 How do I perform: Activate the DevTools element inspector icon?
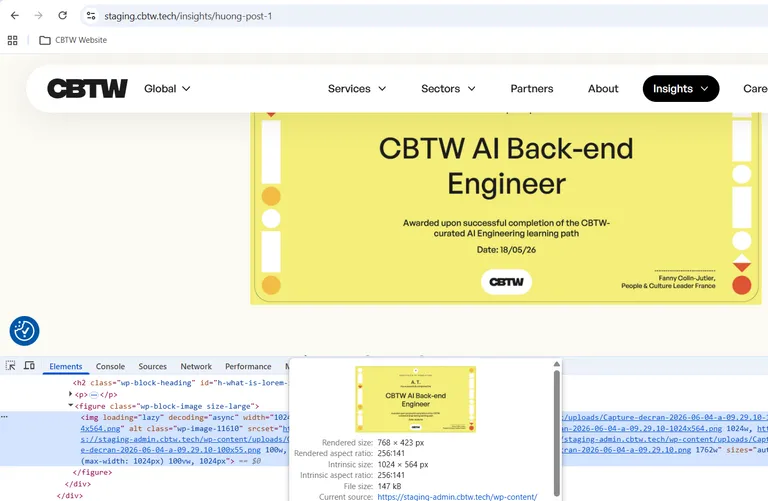[x=10, y=366]
